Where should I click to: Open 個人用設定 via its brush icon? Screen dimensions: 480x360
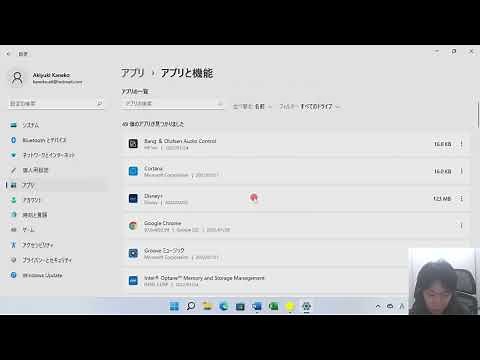13,170
